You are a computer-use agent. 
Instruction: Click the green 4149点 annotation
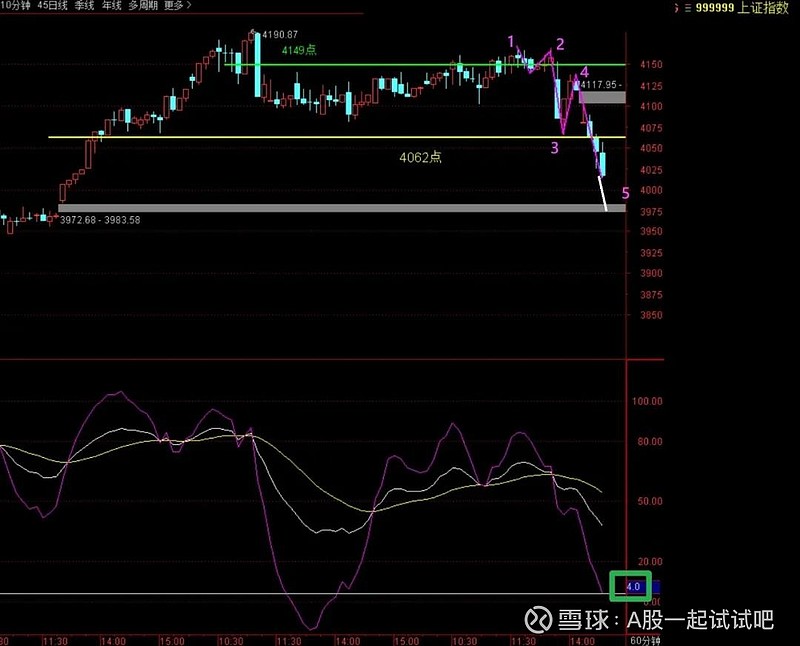pos(299,50)
